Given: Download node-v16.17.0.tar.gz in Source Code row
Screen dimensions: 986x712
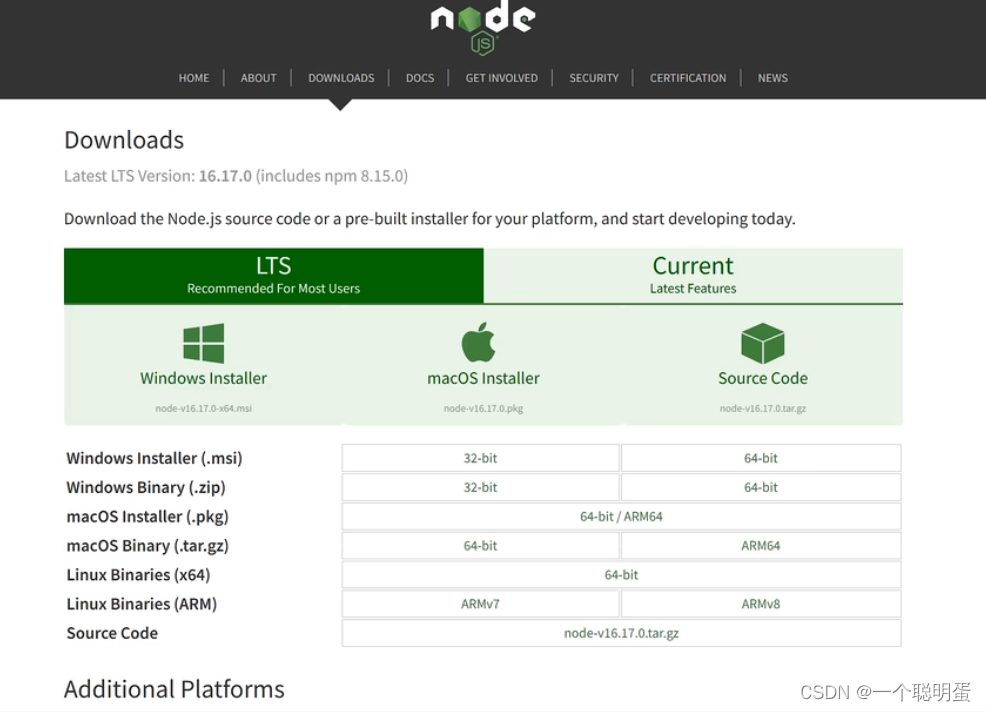Looking at the screenshot, I should pyautogui.click(x=621, y=633).
